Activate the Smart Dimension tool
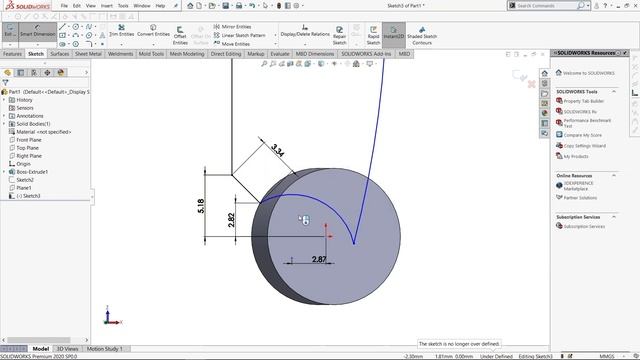Viewport: 640px width, 360px height. [x=38, y=31]
